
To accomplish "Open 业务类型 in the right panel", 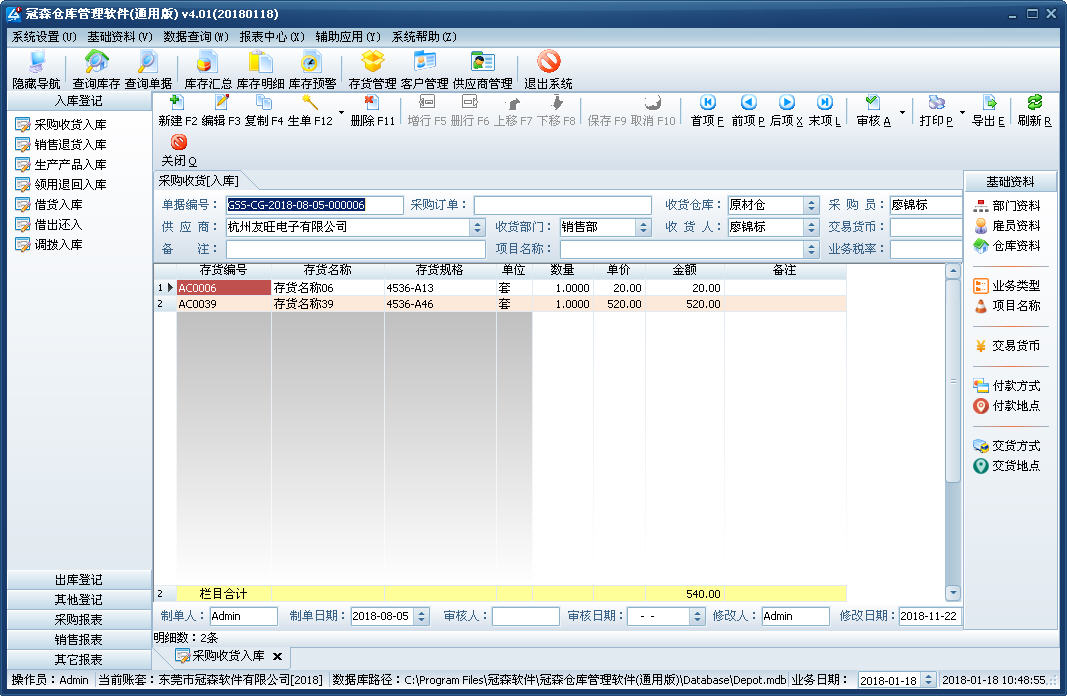I will coord(1007,286).
